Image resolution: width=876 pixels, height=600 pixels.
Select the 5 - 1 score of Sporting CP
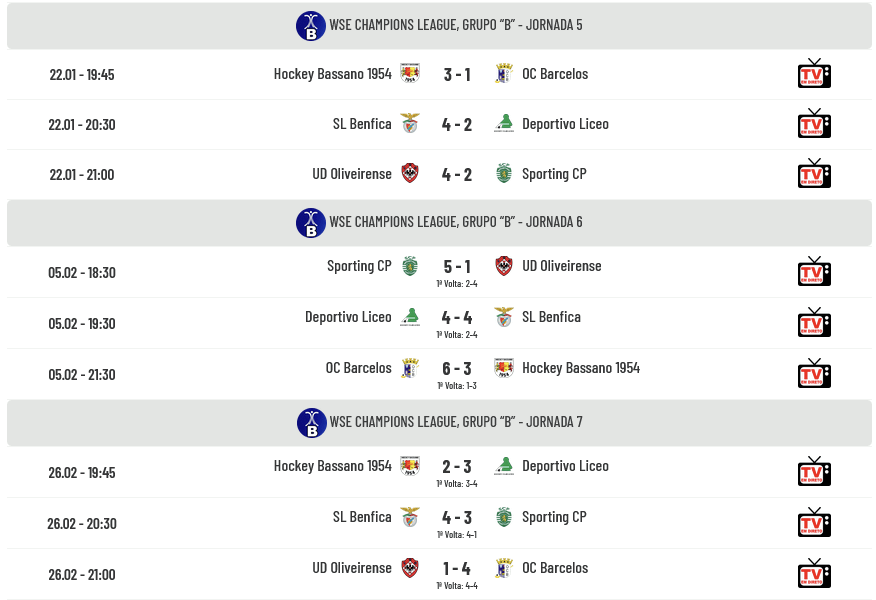(x=457, y=266)
